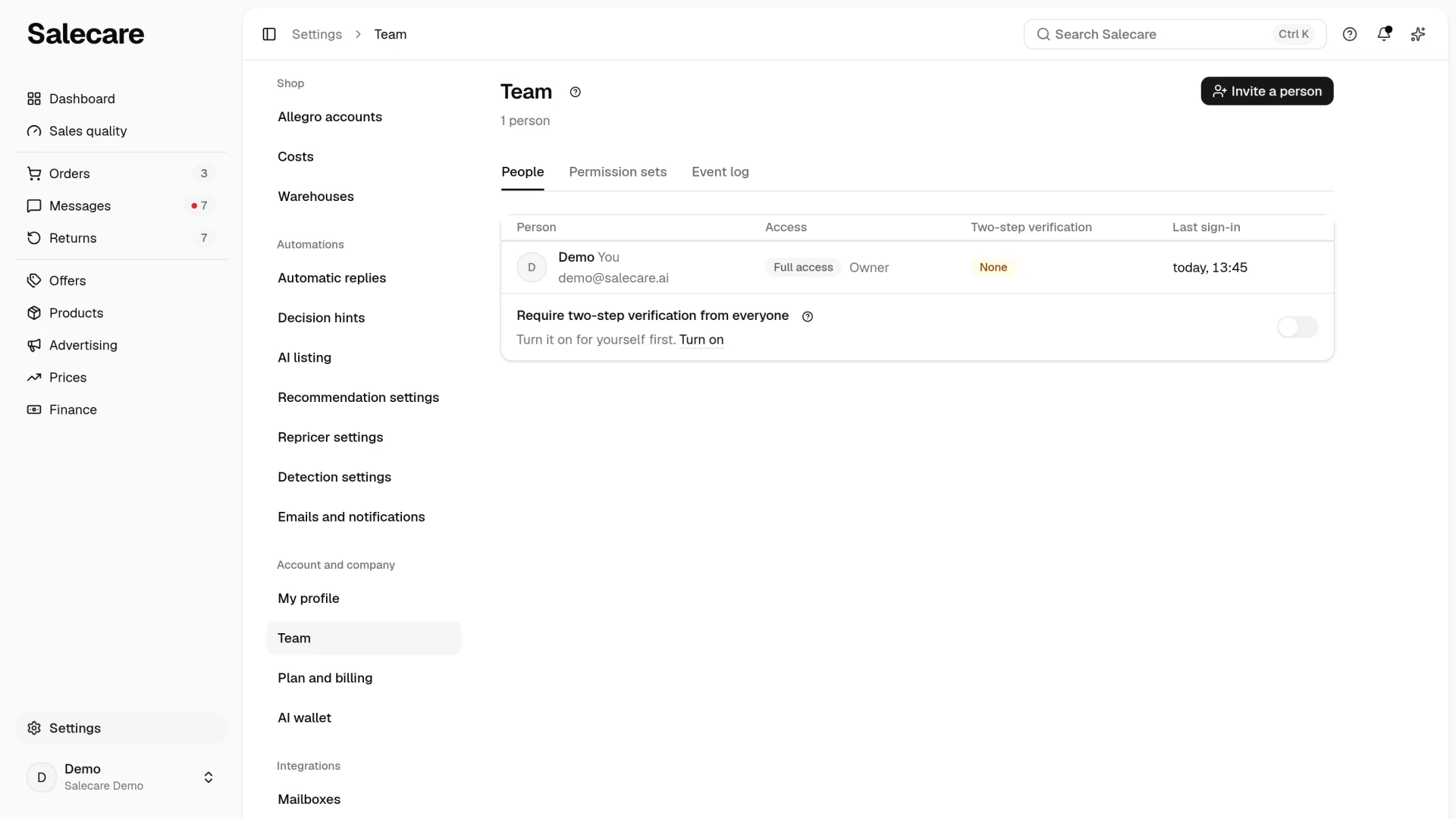Open Warehouses settings page
The height and width of the screenshot is (819, 1456).
[x=364, y=196]
